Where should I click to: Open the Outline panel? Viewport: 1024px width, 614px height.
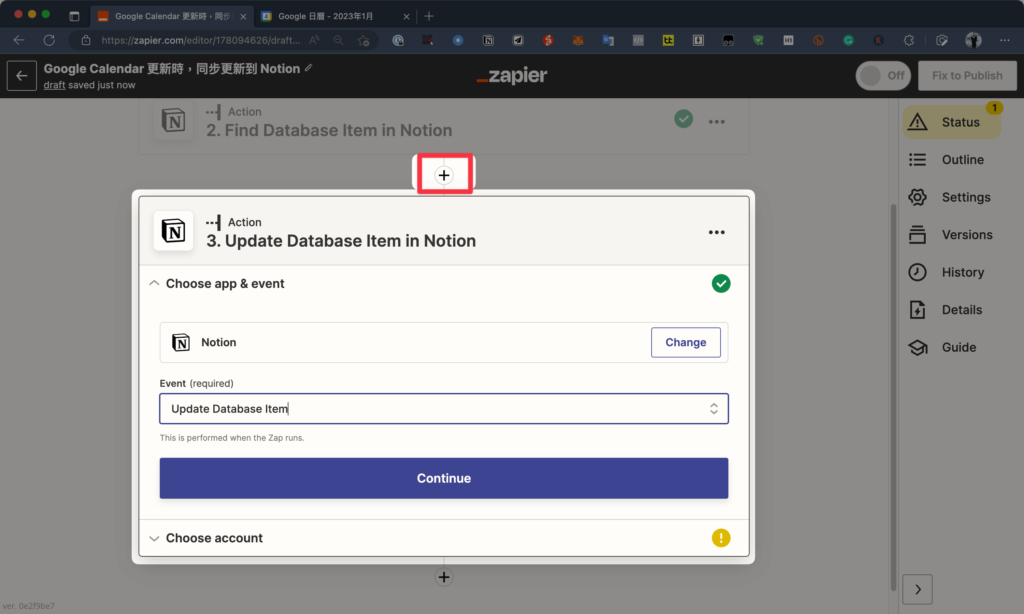(x=947, y=160)
